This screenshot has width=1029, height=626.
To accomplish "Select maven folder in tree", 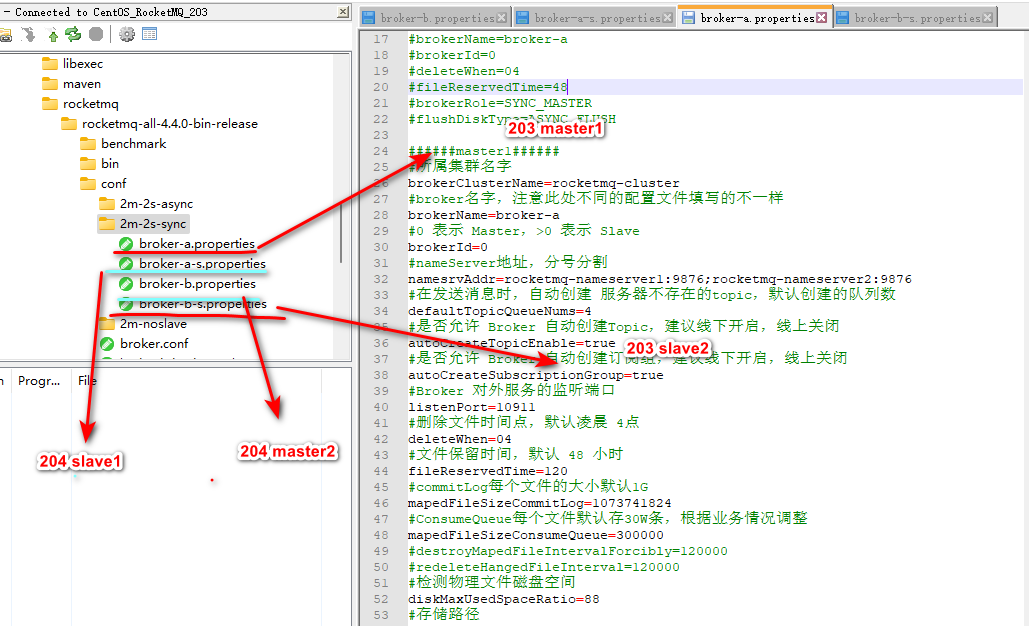I will tap(82, 84).
